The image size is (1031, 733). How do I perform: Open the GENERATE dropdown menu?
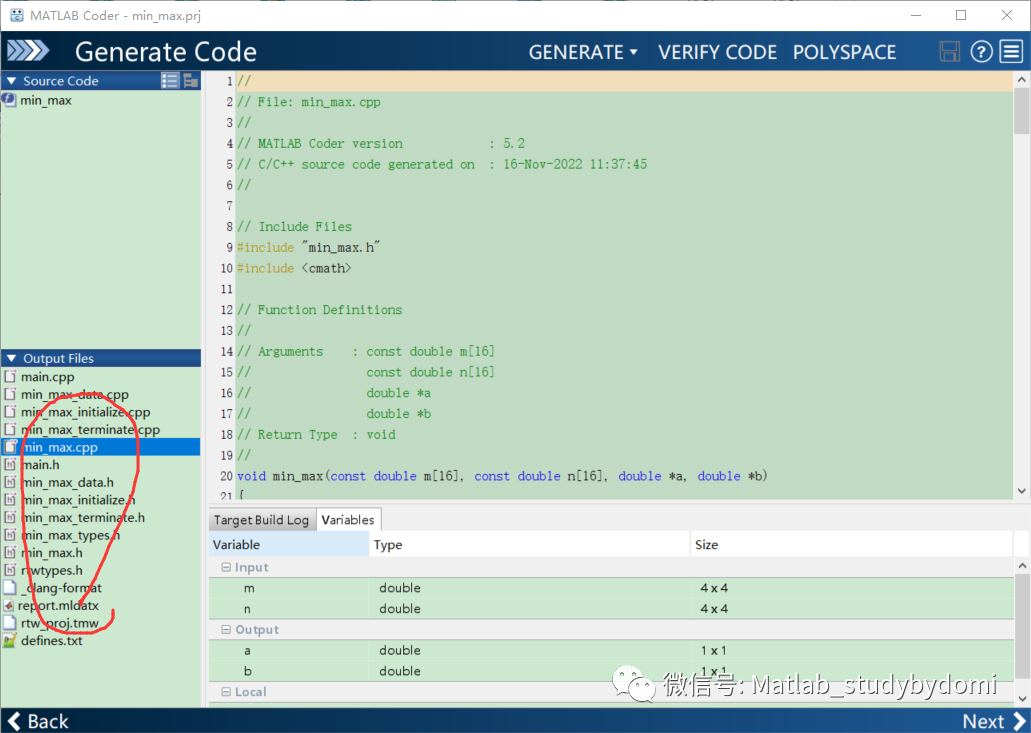[583, 52]
